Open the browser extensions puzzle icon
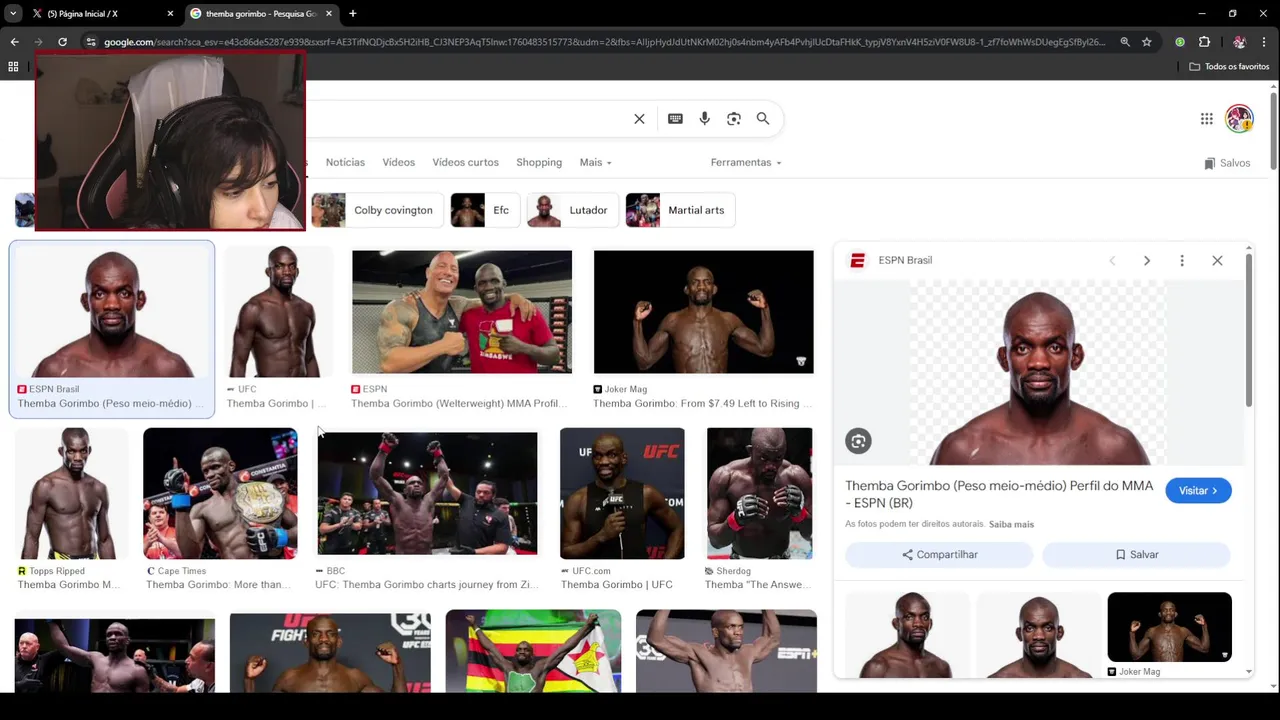This screenshot has width=1280, height=720. [1204, 42]
